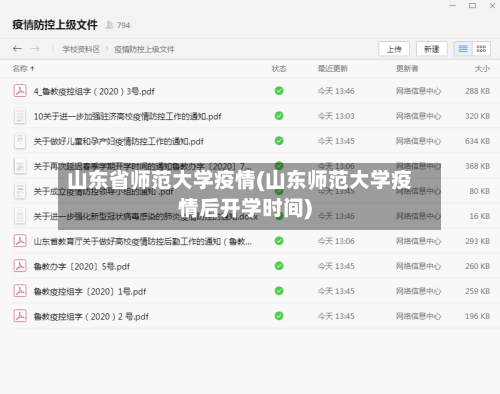Open 山东省教育厅关于做好高校疫情防控后勤工作的通知
Viewport: 500px width, 394px height.
143,241
